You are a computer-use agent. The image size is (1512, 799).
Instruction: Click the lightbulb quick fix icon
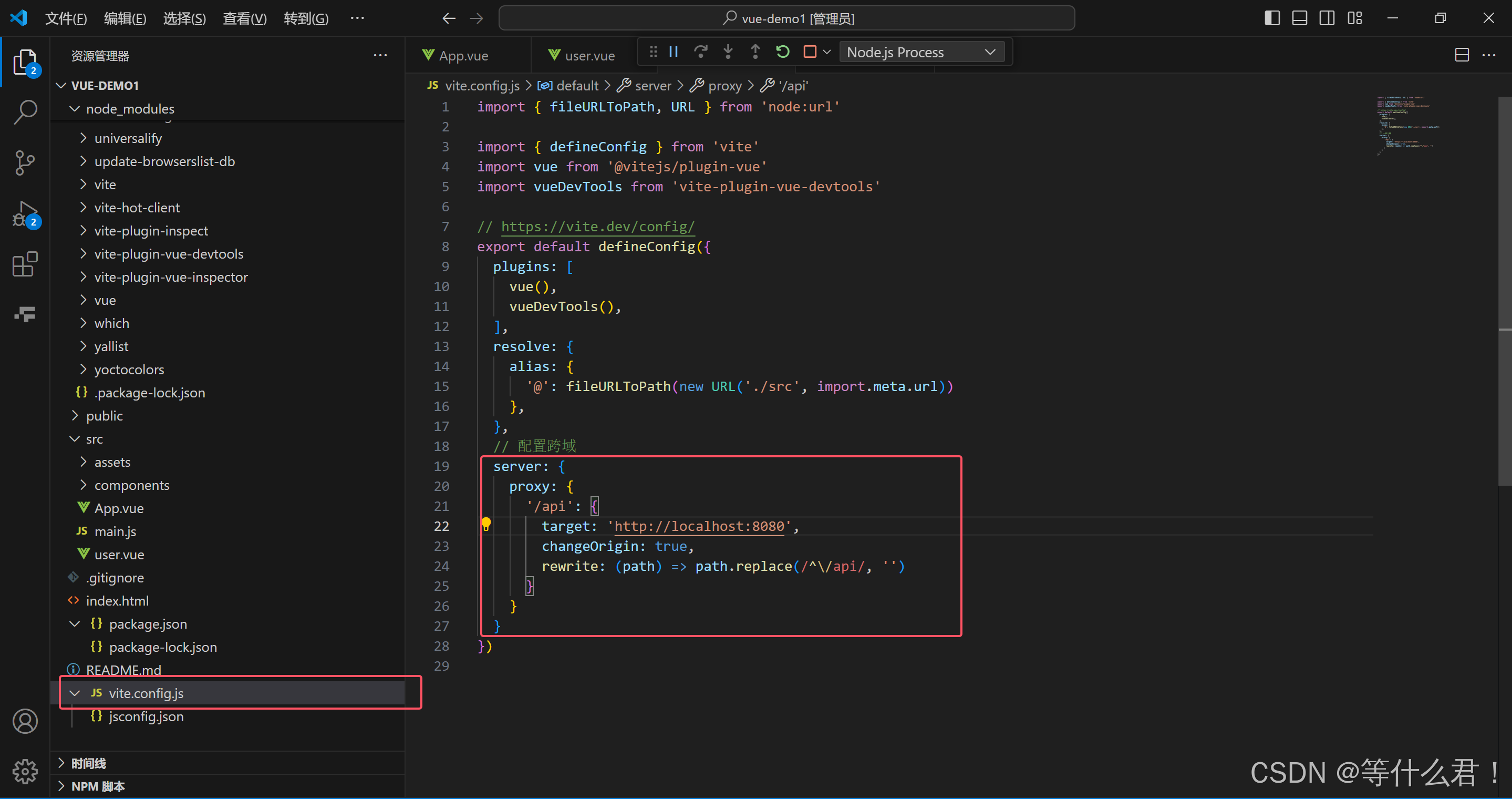coord(486,524)
